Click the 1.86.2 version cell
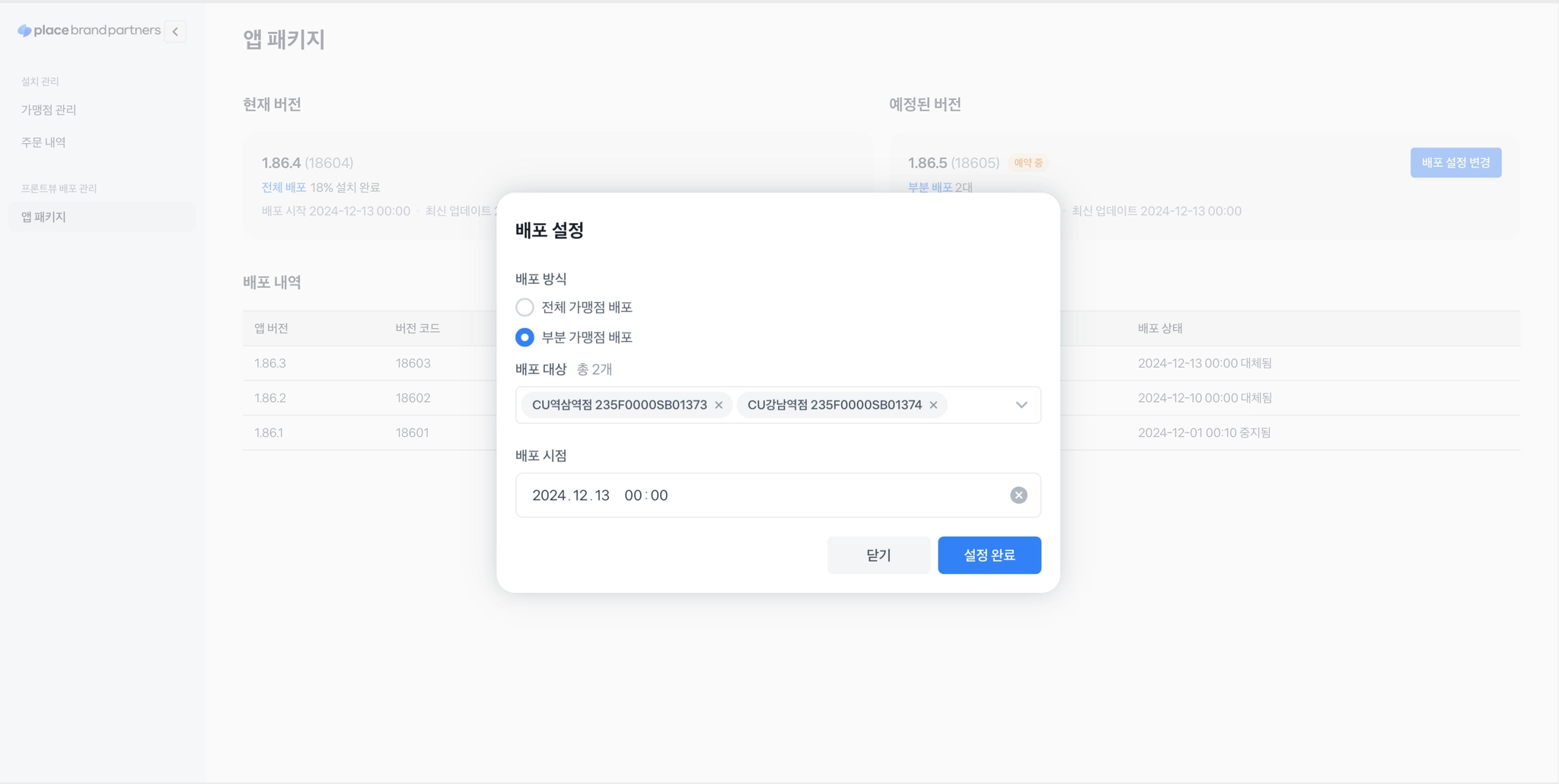Screen dimensions: 1559x784 point(270,398)
